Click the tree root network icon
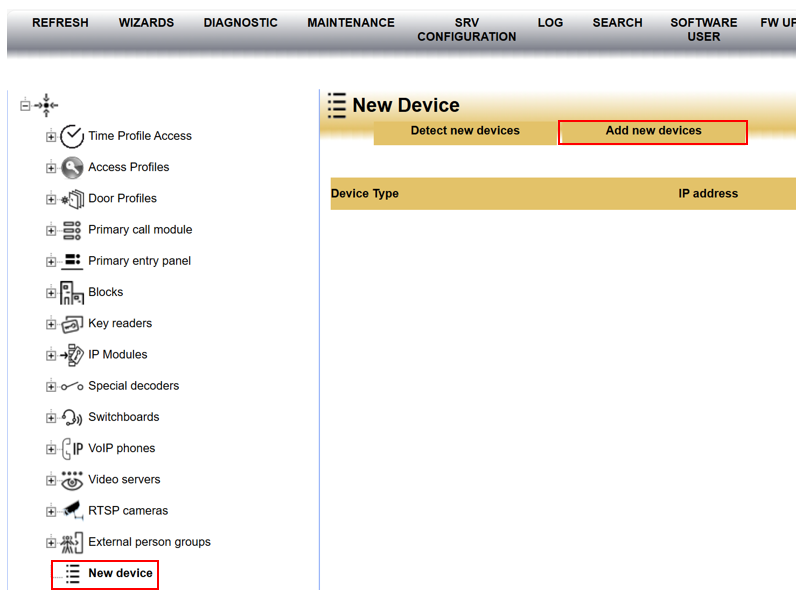 (46, 105)
